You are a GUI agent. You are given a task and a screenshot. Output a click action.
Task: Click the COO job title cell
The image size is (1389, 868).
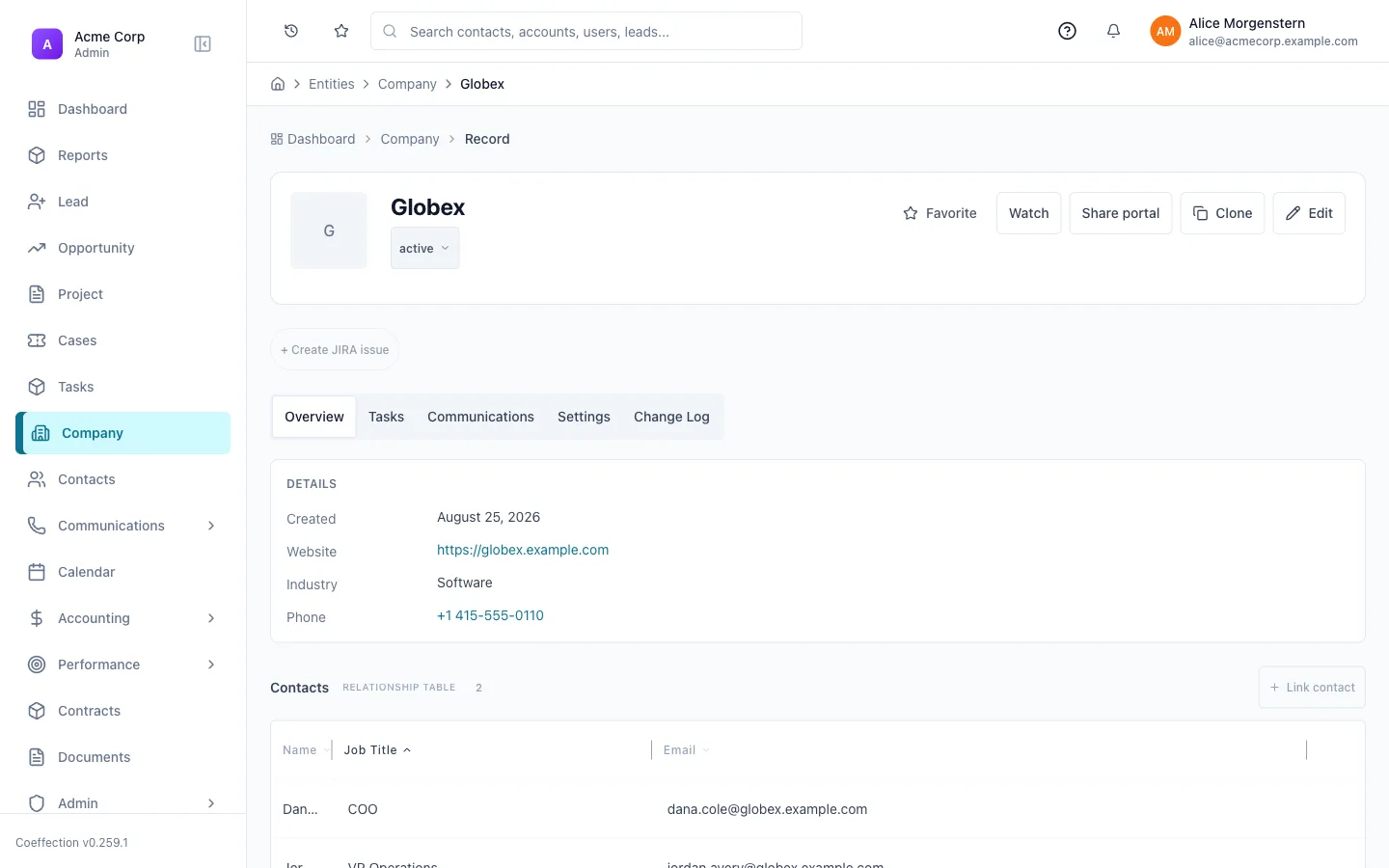click(x=363, y=809)
